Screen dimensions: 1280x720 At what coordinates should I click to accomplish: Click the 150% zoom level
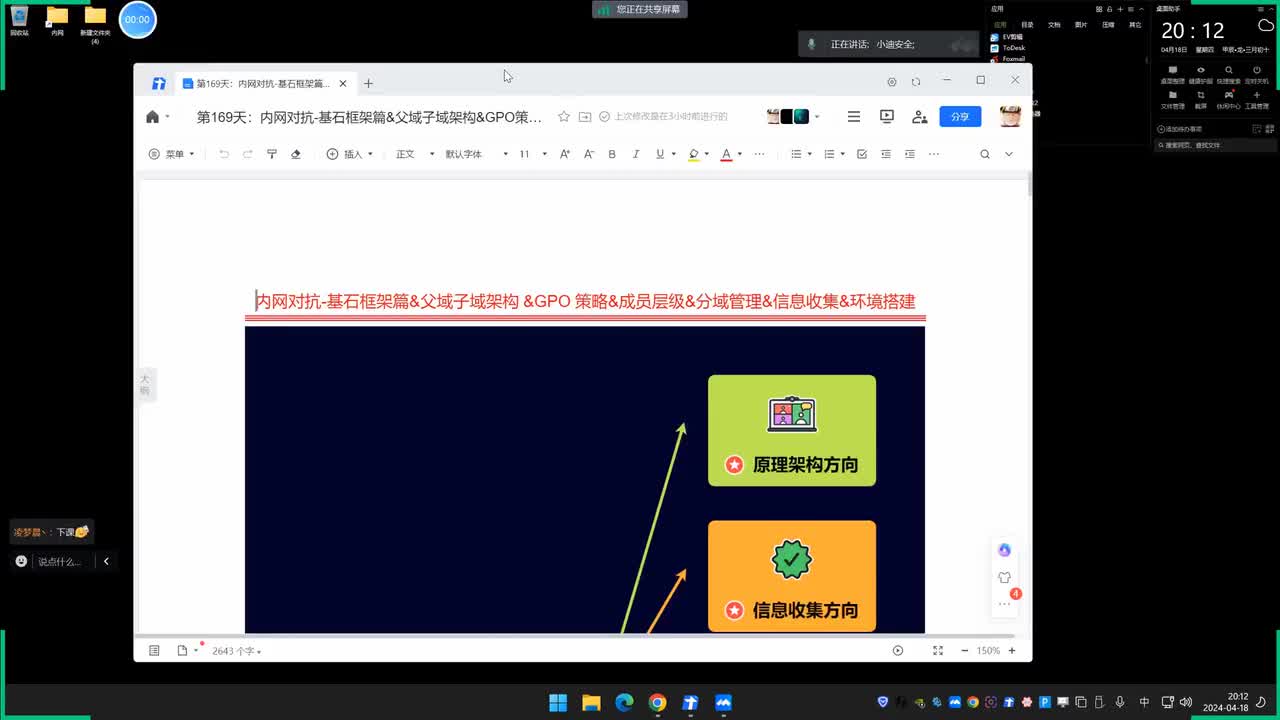[988, 651]
